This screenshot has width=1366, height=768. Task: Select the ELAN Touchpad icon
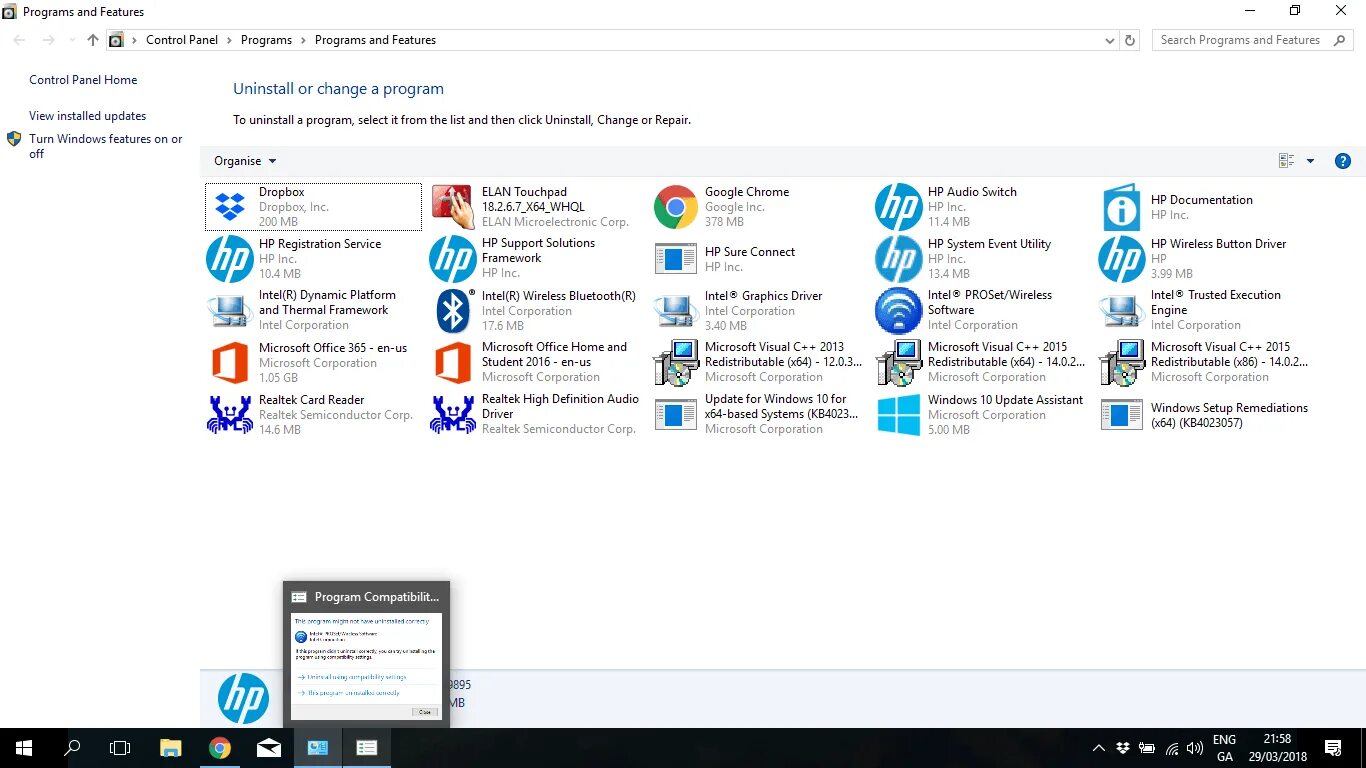453,207
